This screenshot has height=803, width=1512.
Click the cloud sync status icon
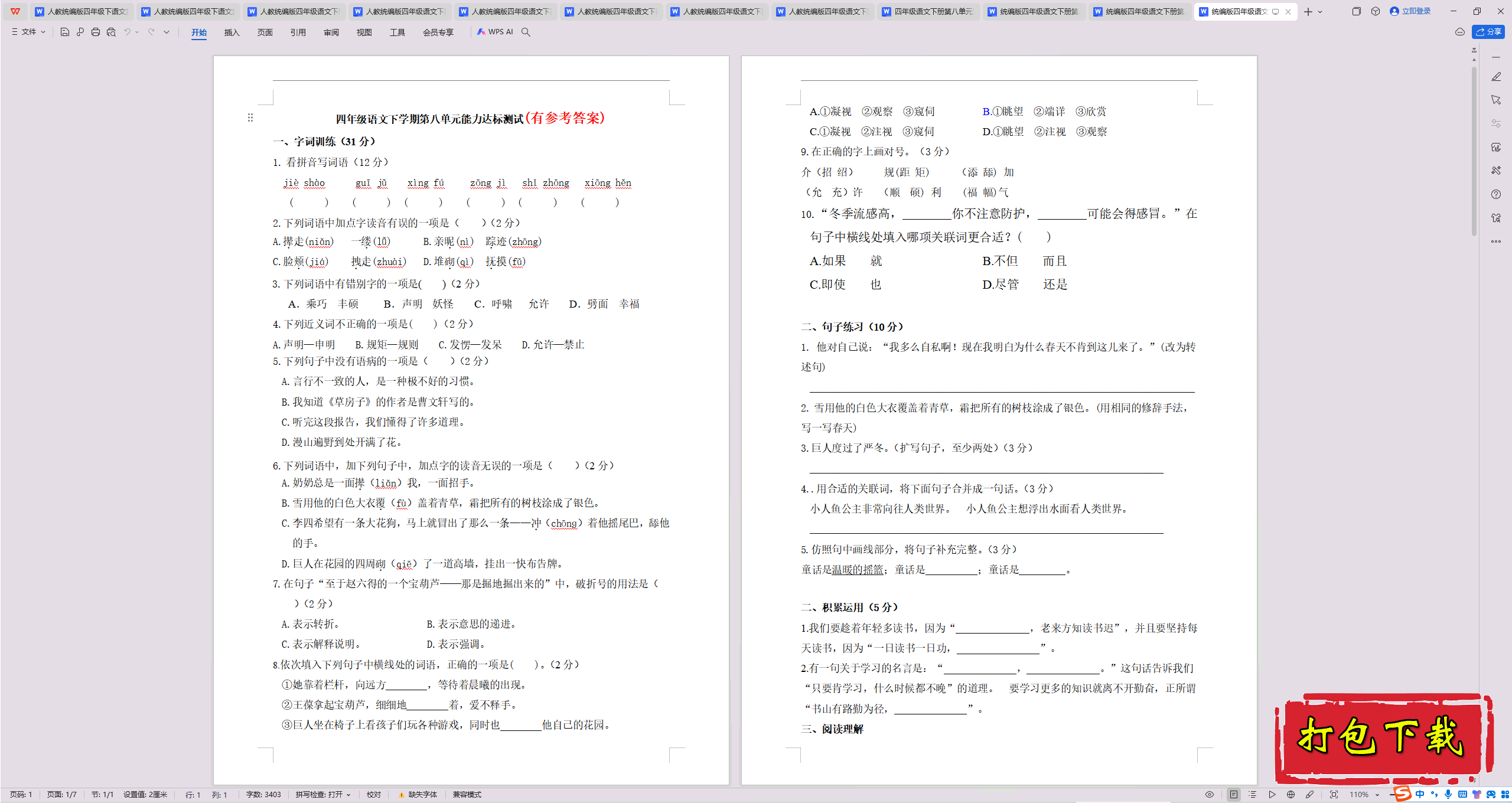pyautogui.click(x=1460, y=32)
